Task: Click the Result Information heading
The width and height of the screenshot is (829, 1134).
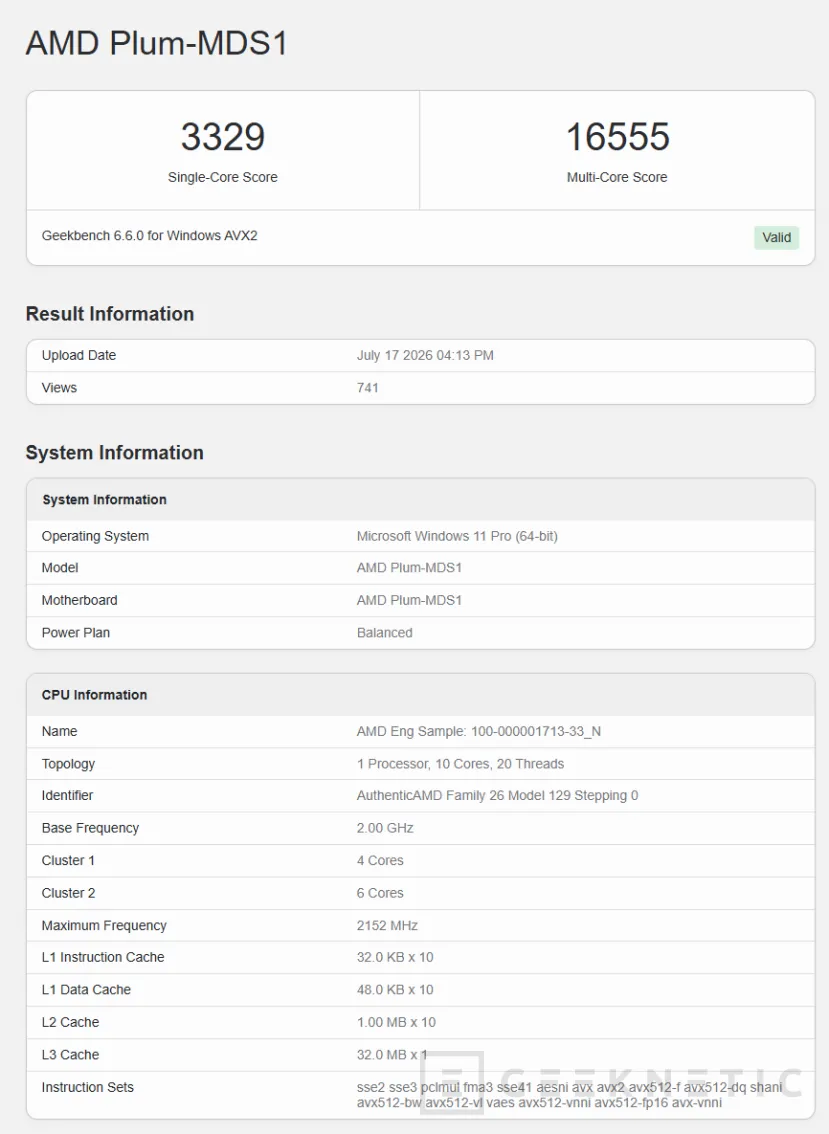Action: (x=110, y=314)
